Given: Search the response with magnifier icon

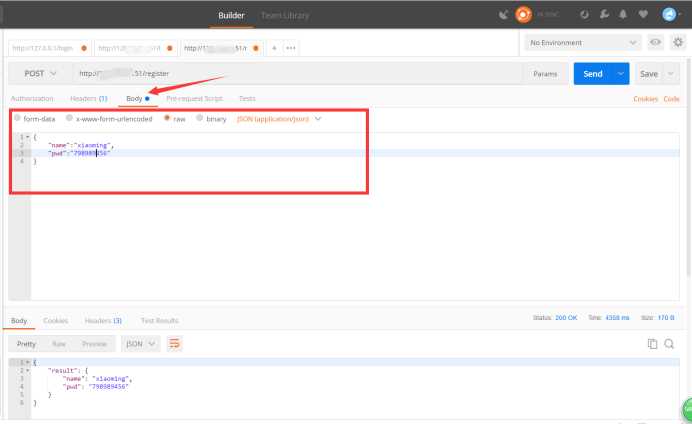Looking at the screenshot, I should pos(669,344).
